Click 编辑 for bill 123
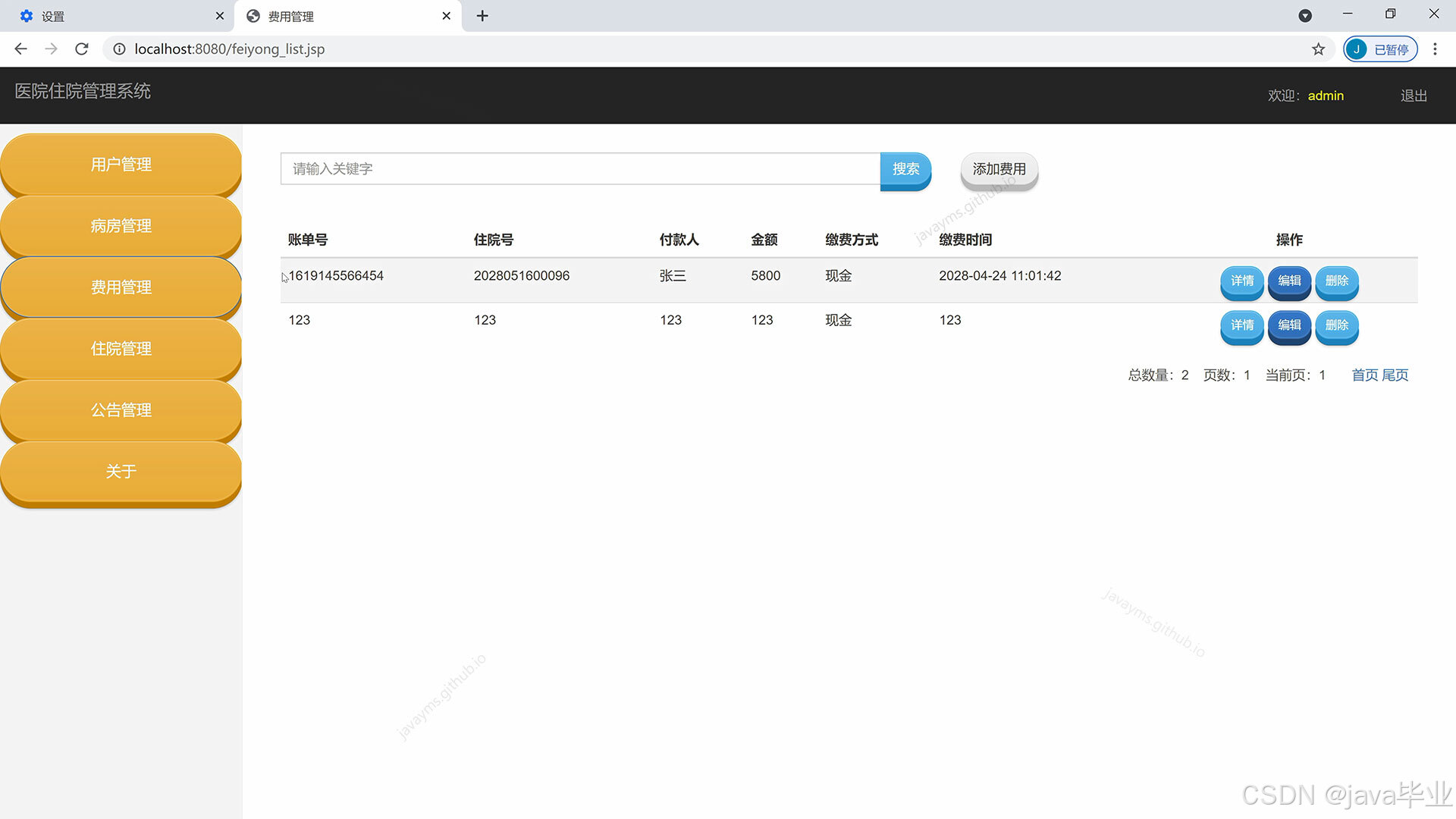 (1289, 326)
